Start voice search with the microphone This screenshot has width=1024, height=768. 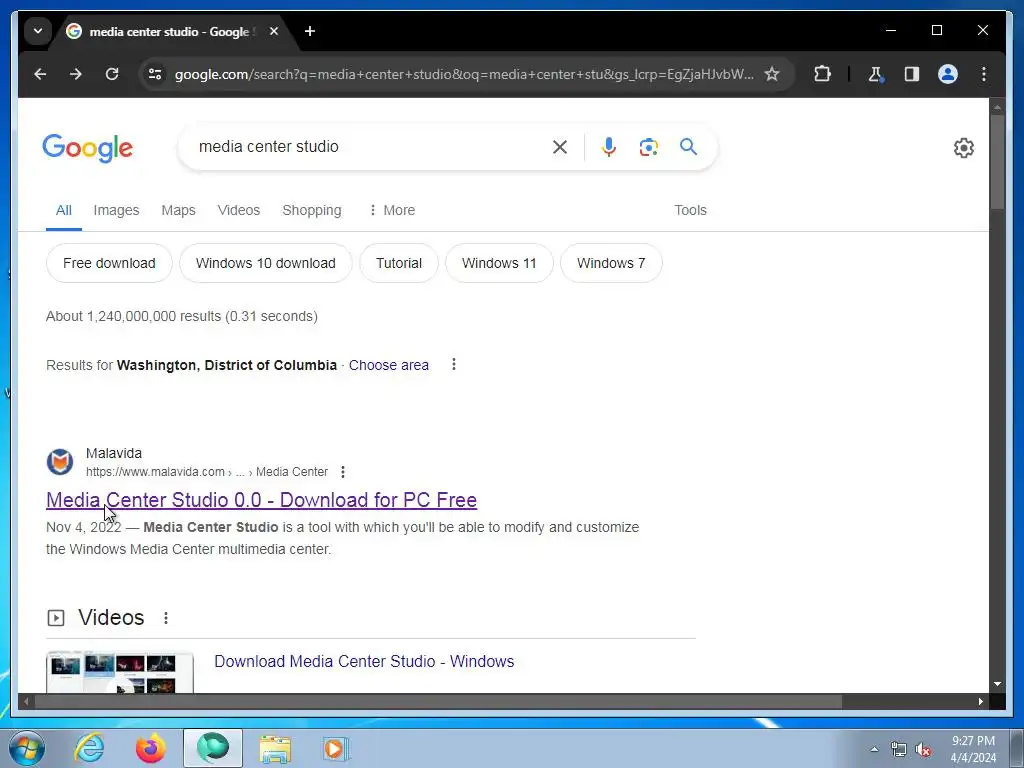click(609, 147)
